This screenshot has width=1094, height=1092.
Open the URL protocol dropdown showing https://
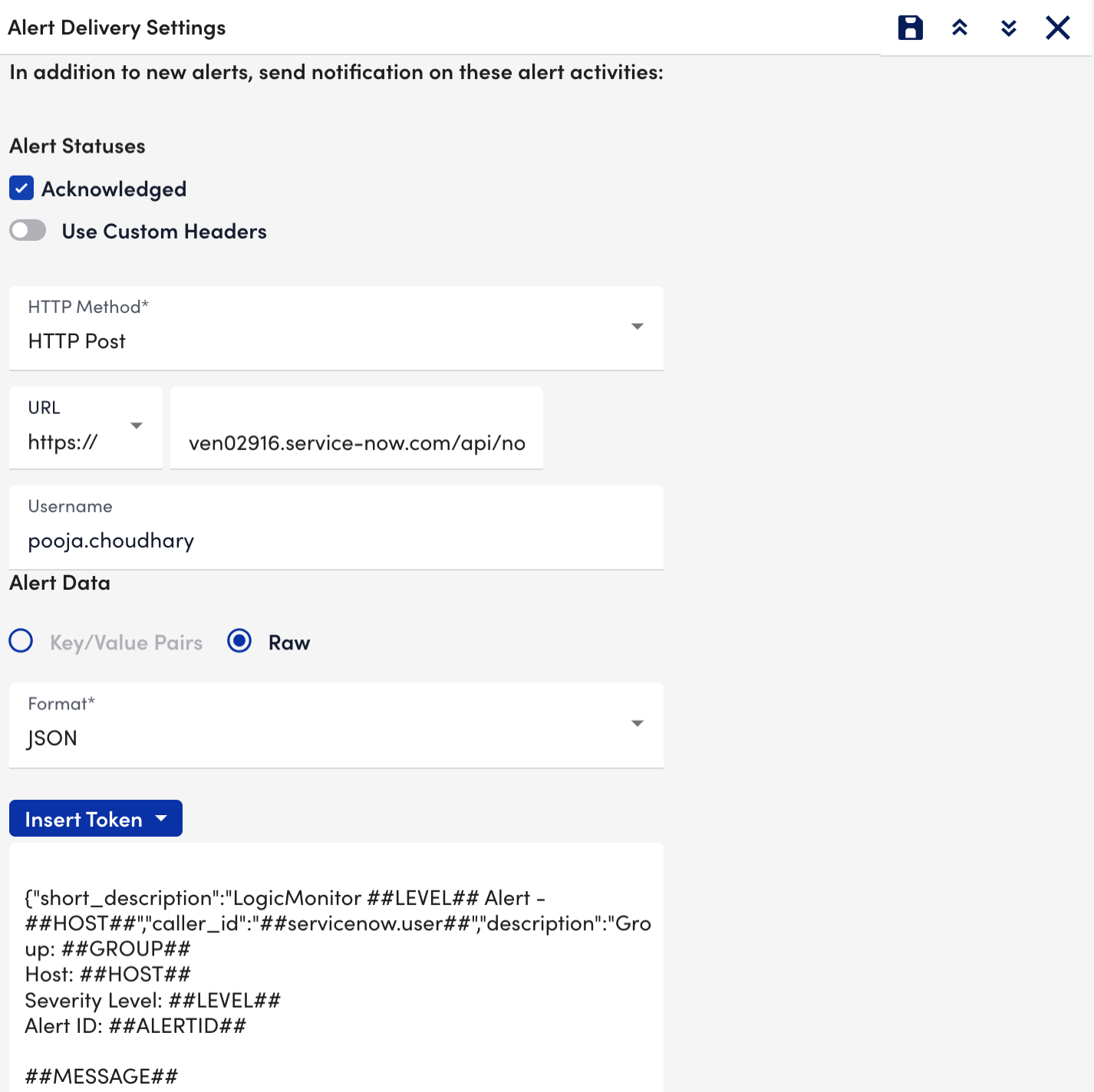tap(137, 426)
